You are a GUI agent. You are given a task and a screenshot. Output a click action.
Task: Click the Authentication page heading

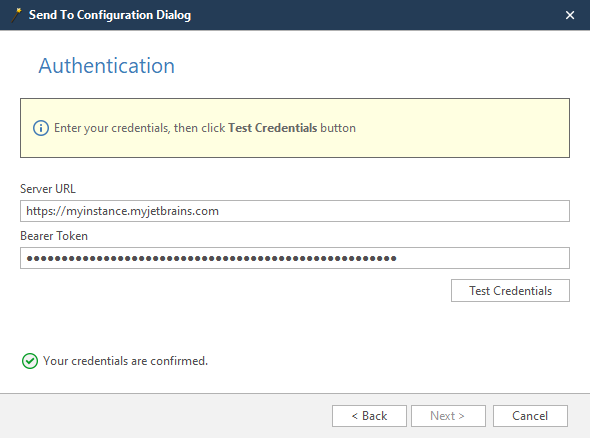(106, 66)
